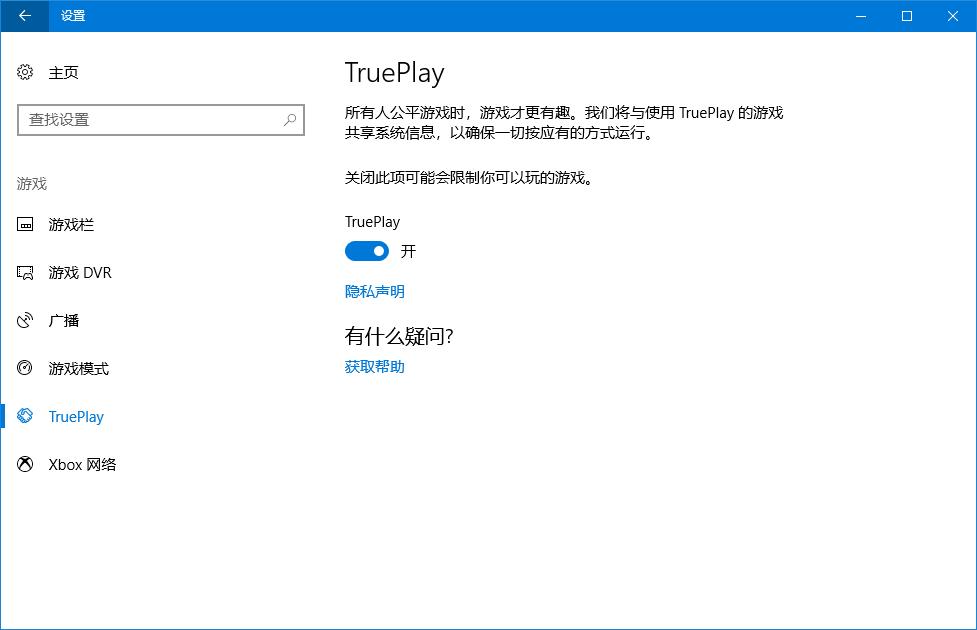This screenshot has height=630, width=977.
Task: Open the 游戏 DVR page
Action: (80, 272)
